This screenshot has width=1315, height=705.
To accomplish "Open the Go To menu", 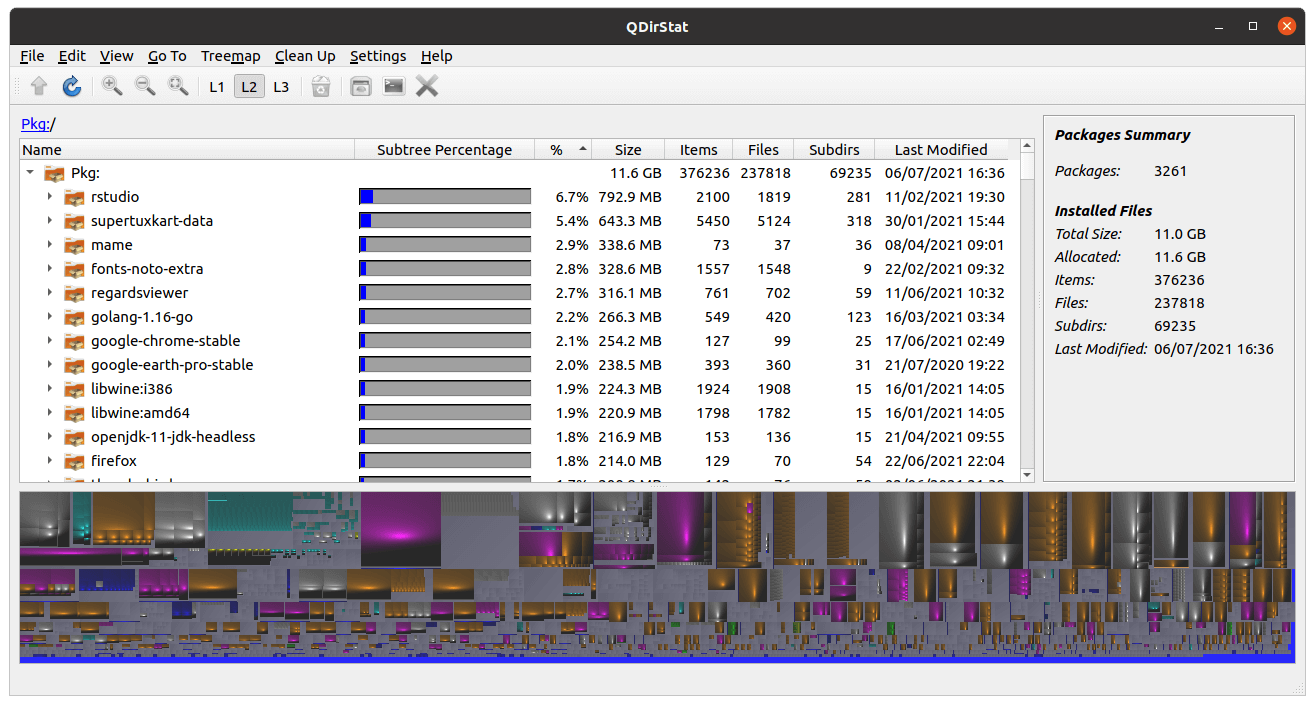I will coord(167,56).
